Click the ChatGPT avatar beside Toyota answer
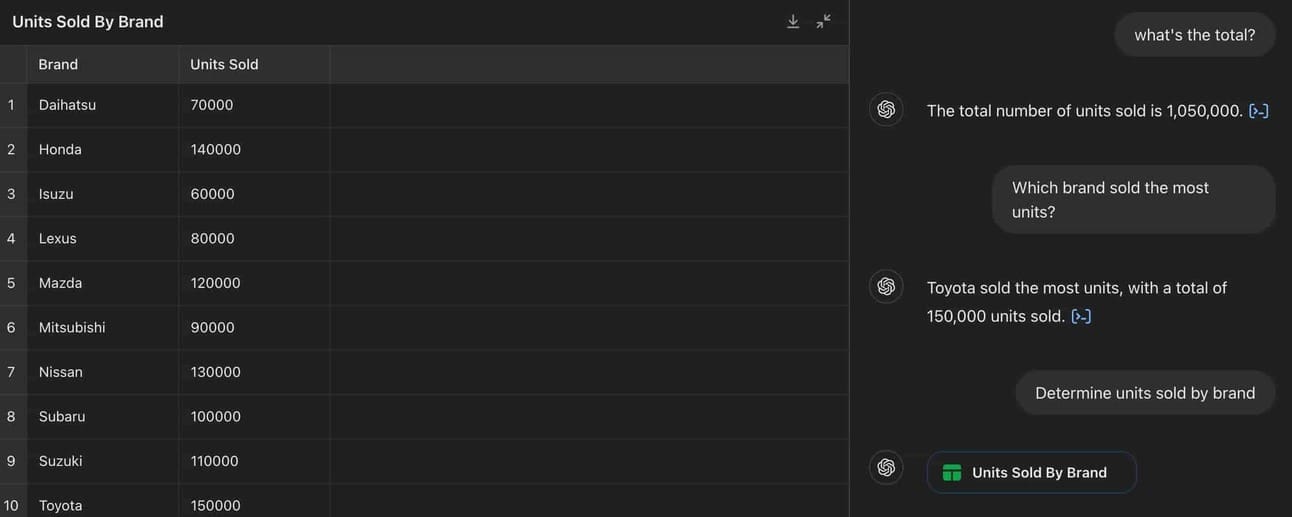This screenshot has width=1292, height=517. (x=886, y=287)
